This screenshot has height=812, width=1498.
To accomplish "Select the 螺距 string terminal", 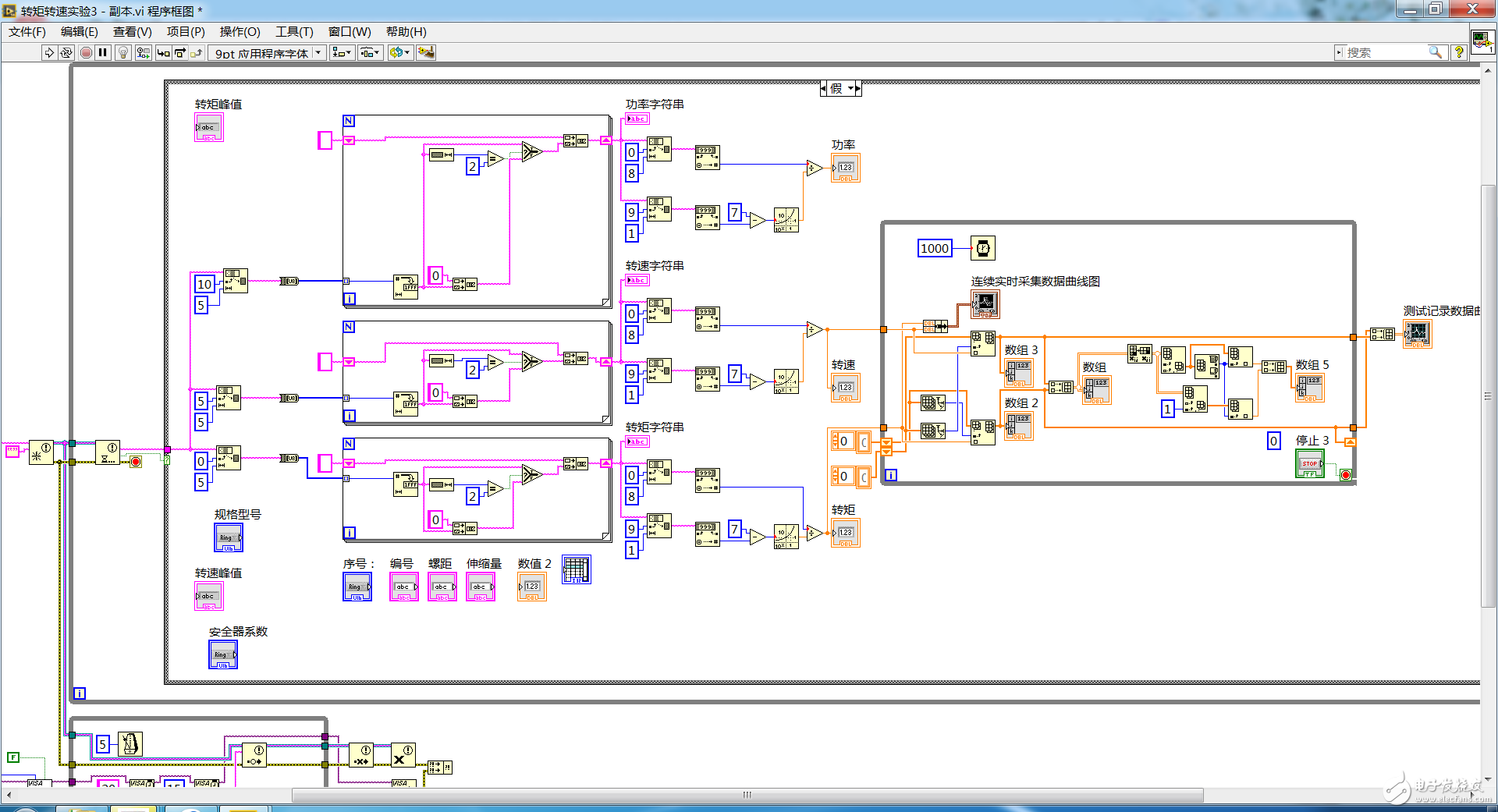I will (442, 587).
